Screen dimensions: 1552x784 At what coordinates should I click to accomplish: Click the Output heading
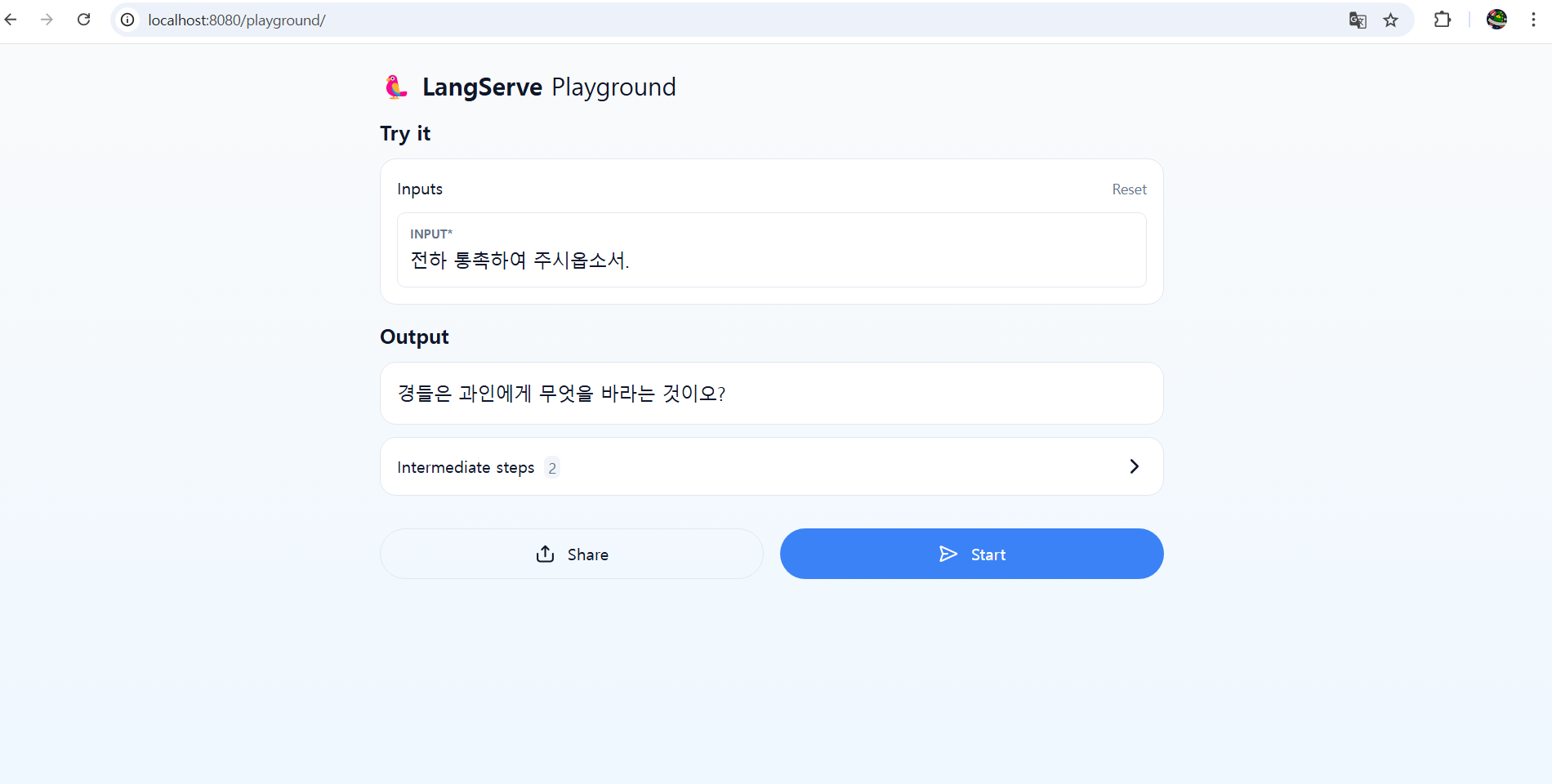[414, 337]
